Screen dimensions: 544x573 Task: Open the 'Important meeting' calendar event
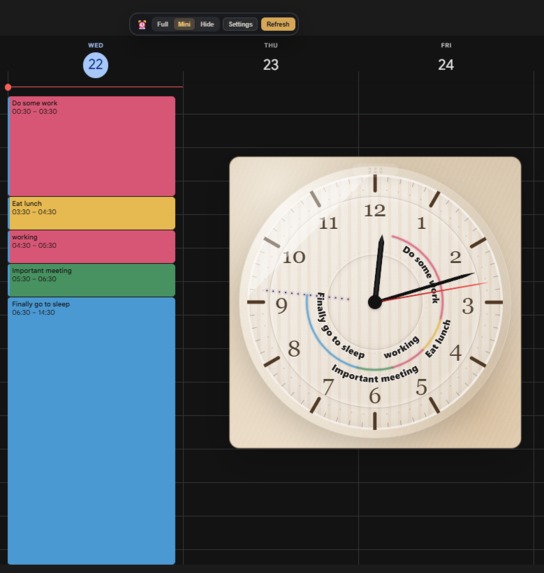tap(92, 280)
